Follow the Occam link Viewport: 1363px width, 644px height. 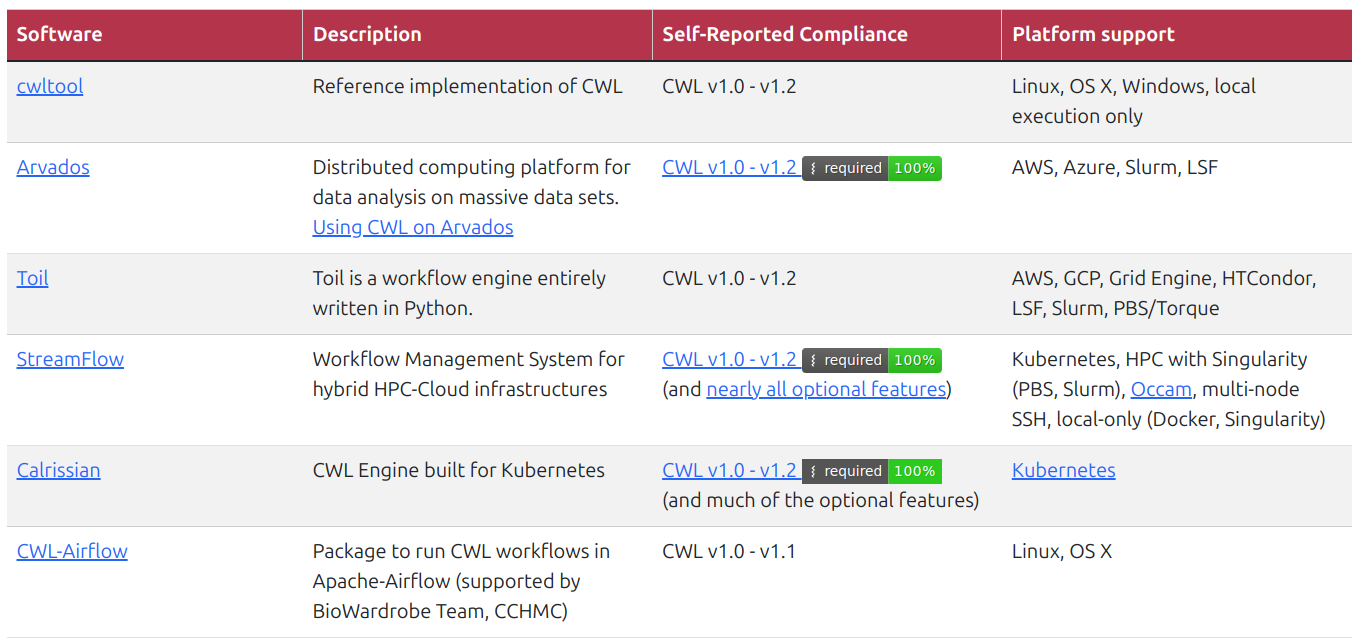pos(1161,389)
